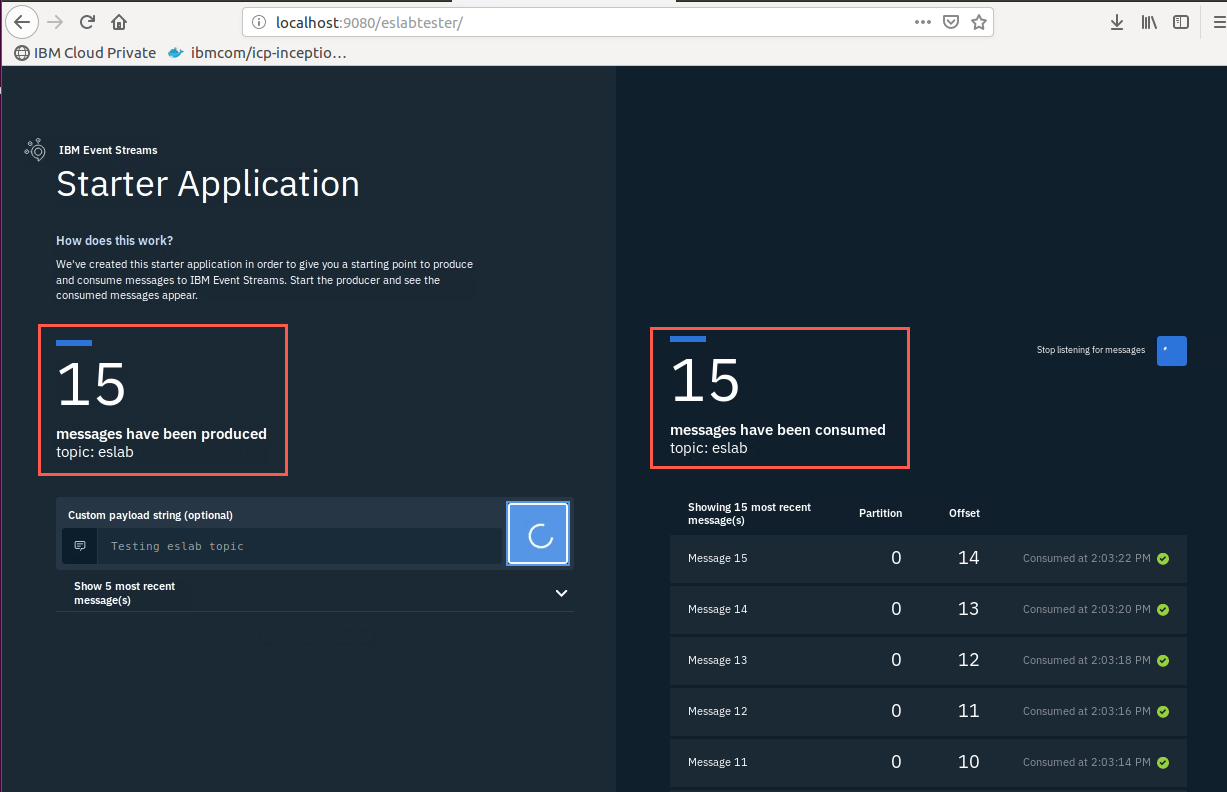Reload the page with the refresh icon
Screen dimensions: 1227x792
click(87, 21)
